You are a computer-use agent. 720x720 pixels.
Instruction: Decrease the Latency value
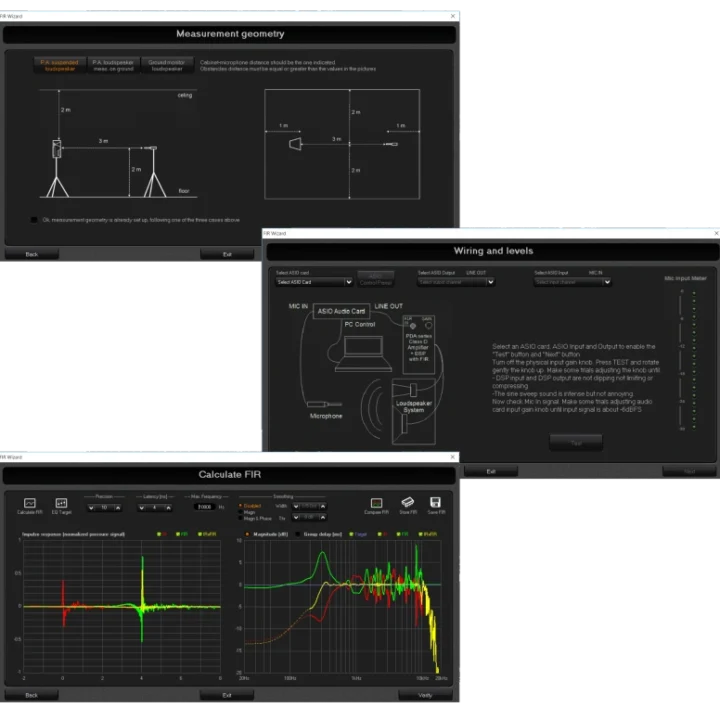click(141, 508)
